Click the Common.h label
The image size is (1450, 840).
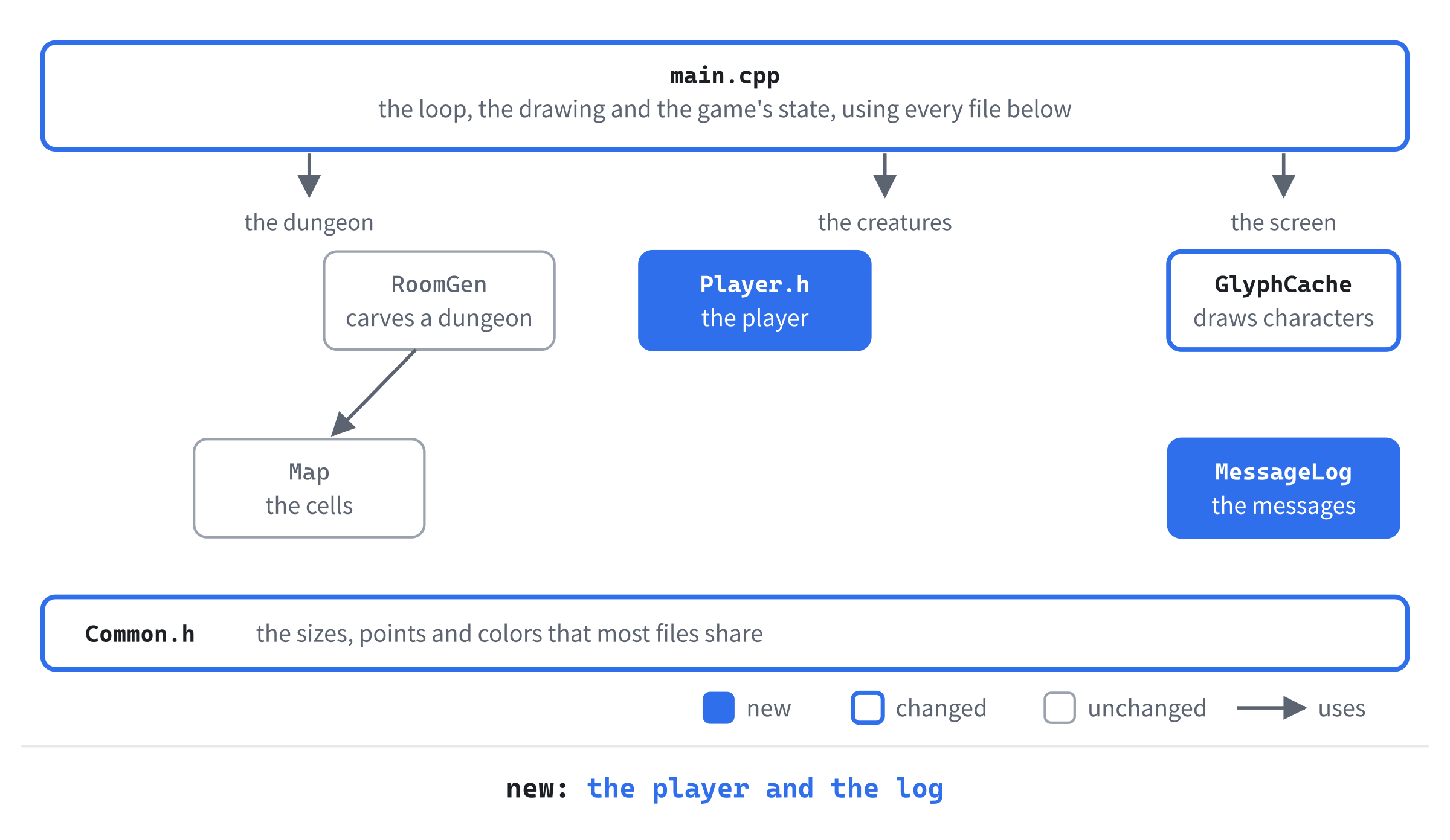click(x=140, y=633)
